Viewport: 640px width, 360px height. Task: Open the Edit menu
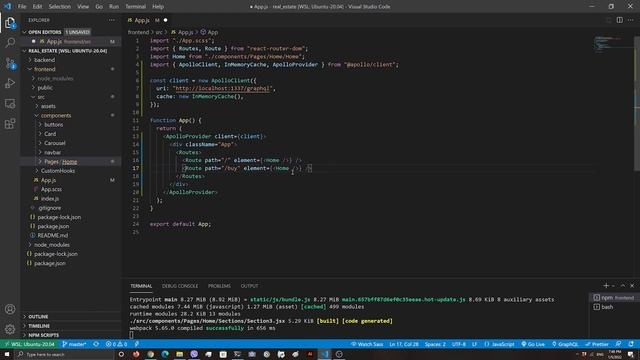click(x=37, y=7)
